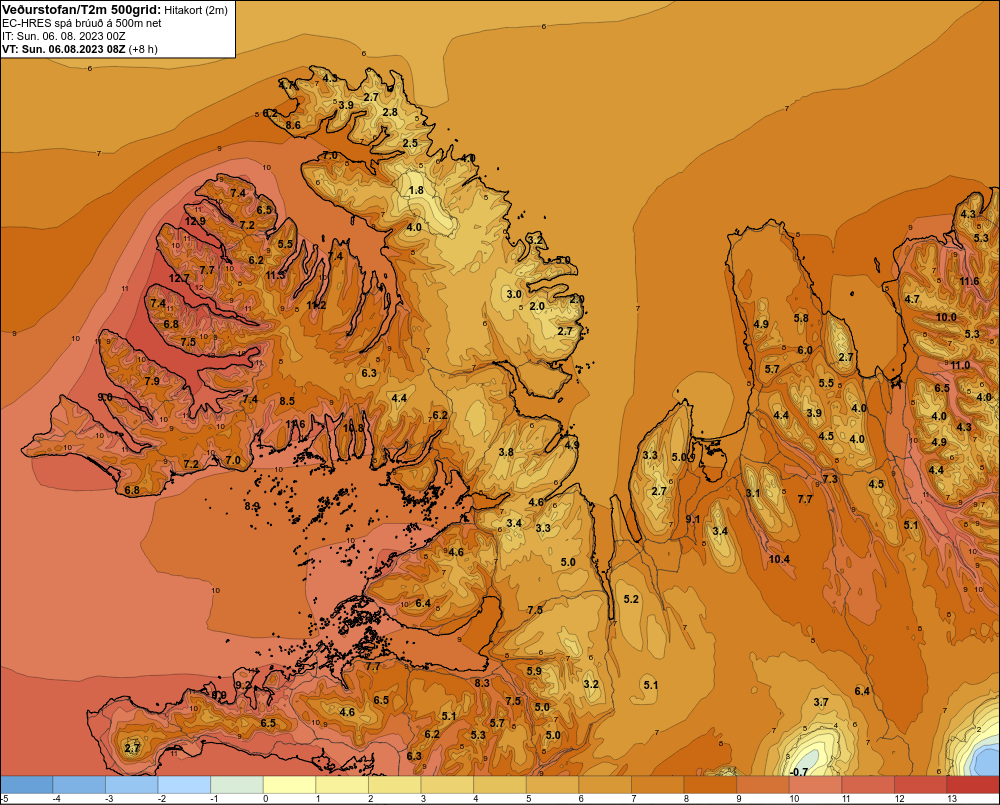The image size is (1000, 805).
Task: Click the 8.5 temperature value
Action: pyautogui.click(x=287, y=401)
